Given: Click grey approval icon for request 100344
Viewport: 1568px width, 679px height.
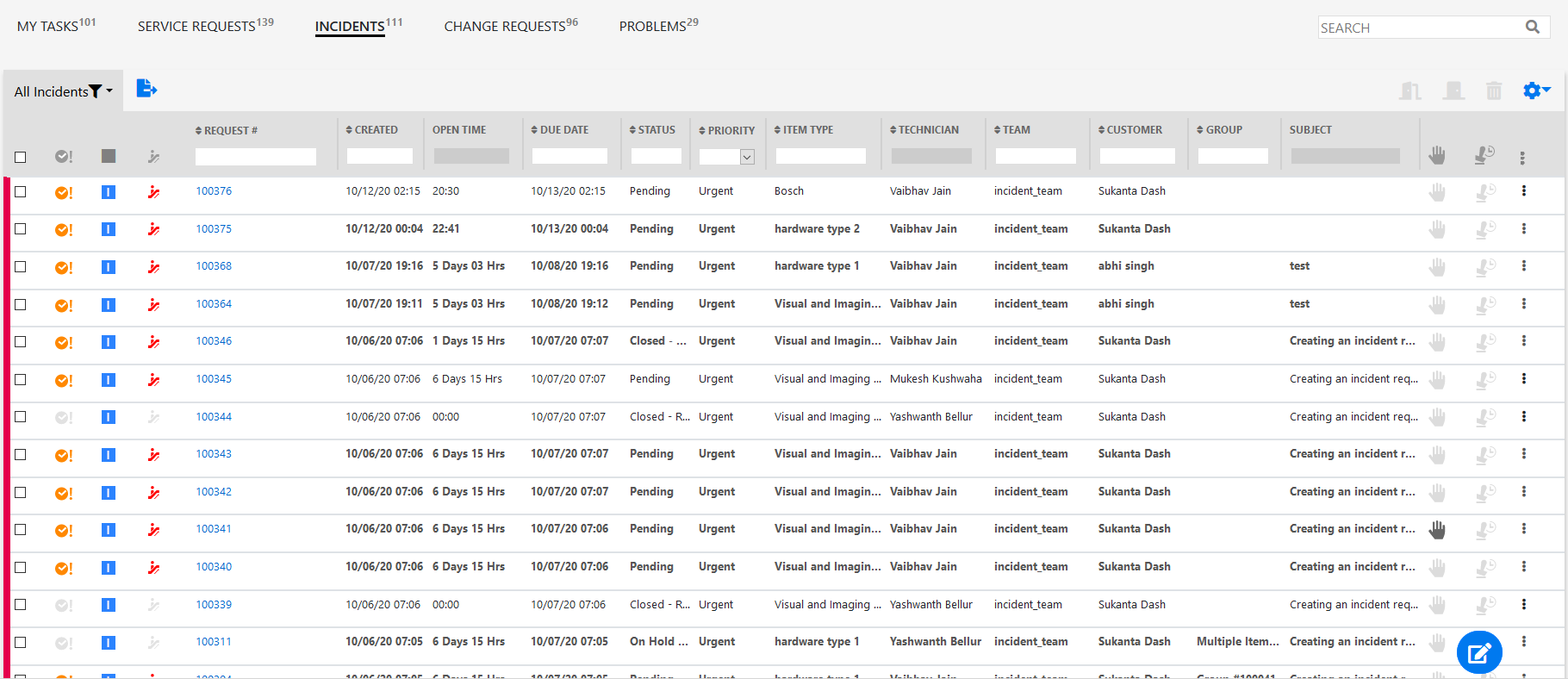Looking at the screenshot, I should pyautogui.click(x=64, y=418).
